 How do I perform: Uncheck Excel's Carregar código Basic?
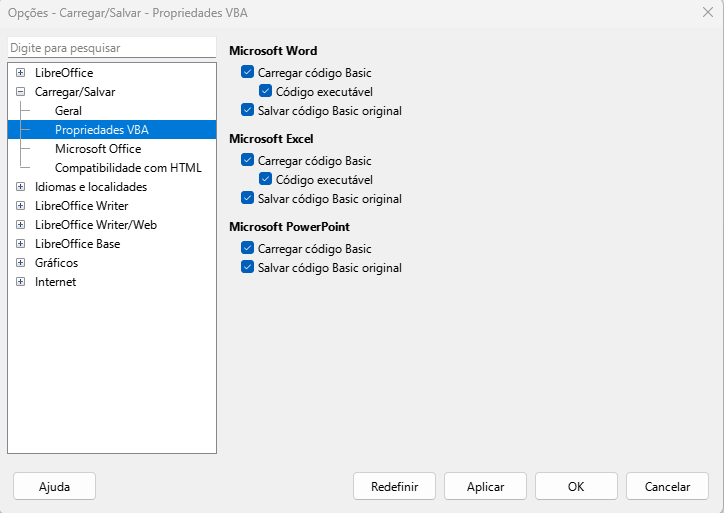pyautogui.click(x=247, y=160)
